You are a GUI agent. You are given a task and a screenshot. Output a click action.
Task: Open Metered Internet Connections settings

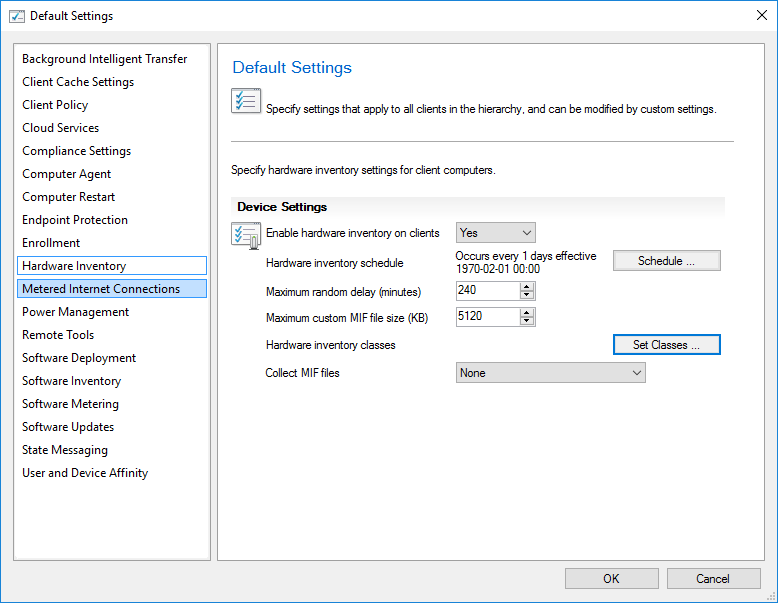(112, 289)
